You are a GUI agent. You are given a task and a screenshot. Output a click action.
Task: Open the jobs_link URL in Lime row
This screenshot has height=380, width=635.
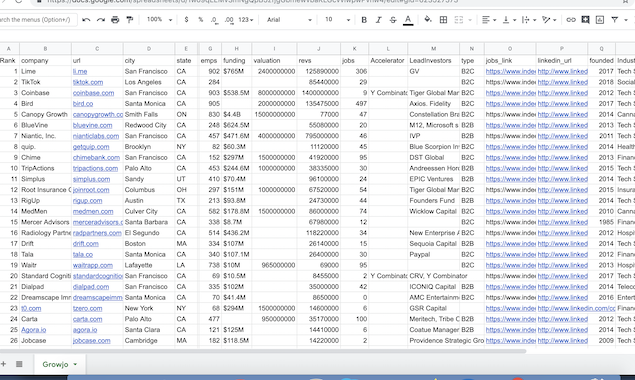pos(510,71)
